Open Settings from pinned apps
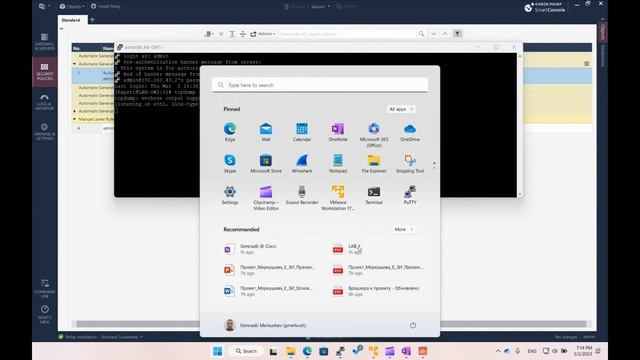 [230, 195]
